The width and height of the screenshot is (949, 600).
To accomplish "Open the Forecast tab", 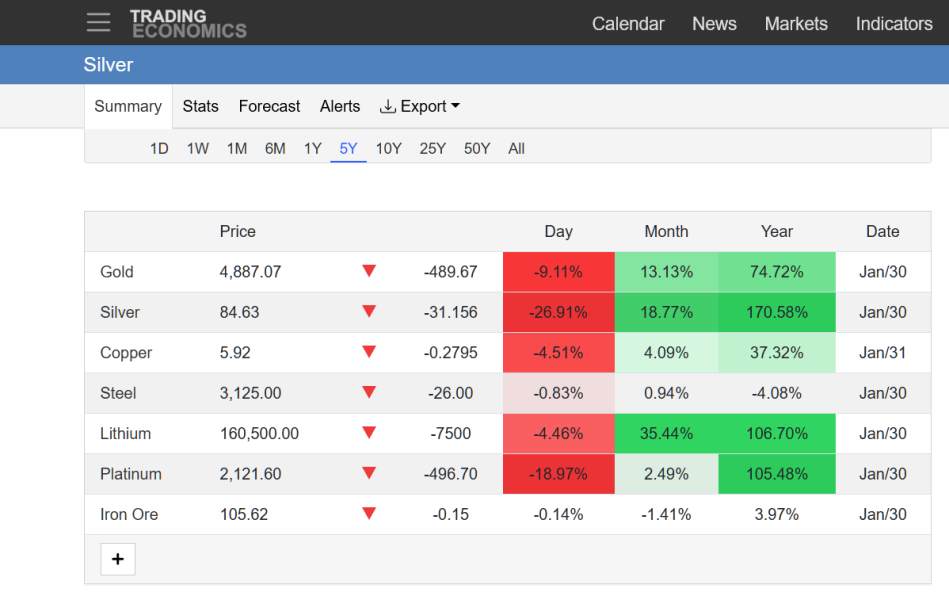I will pyautogui.click(x=269, y=106).
